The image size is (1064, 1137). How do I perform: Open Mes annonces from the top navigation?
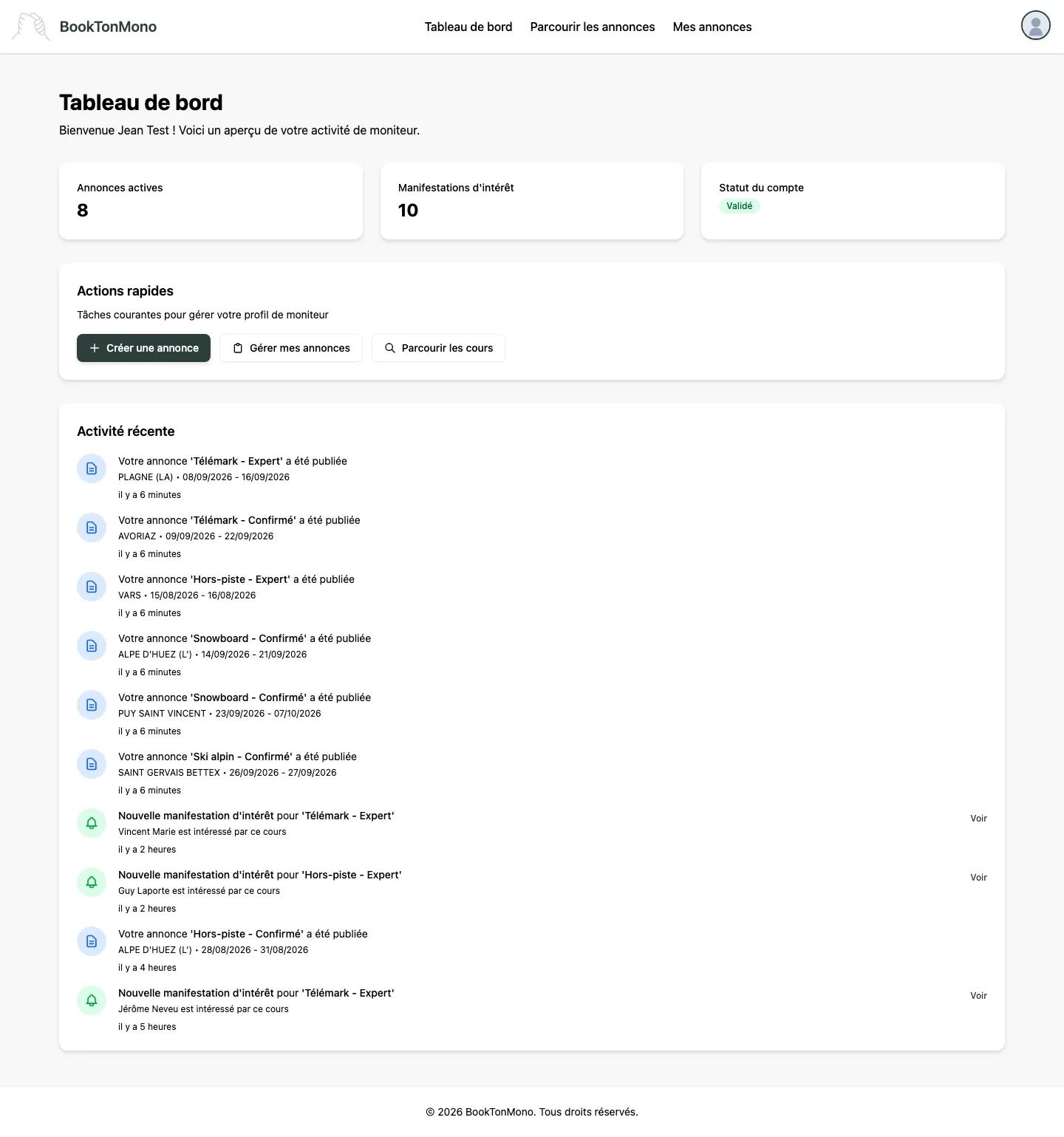(712, 27)
